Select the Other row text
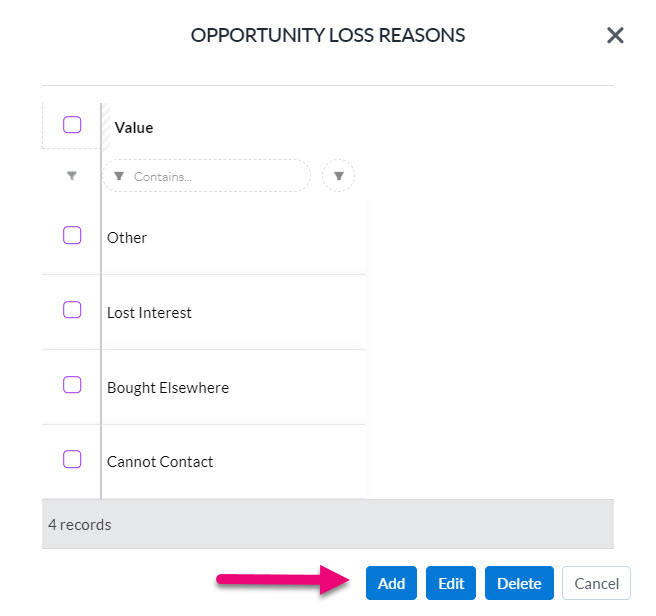The width and height of the screenshot is (656, 616). tap(127, 238)
